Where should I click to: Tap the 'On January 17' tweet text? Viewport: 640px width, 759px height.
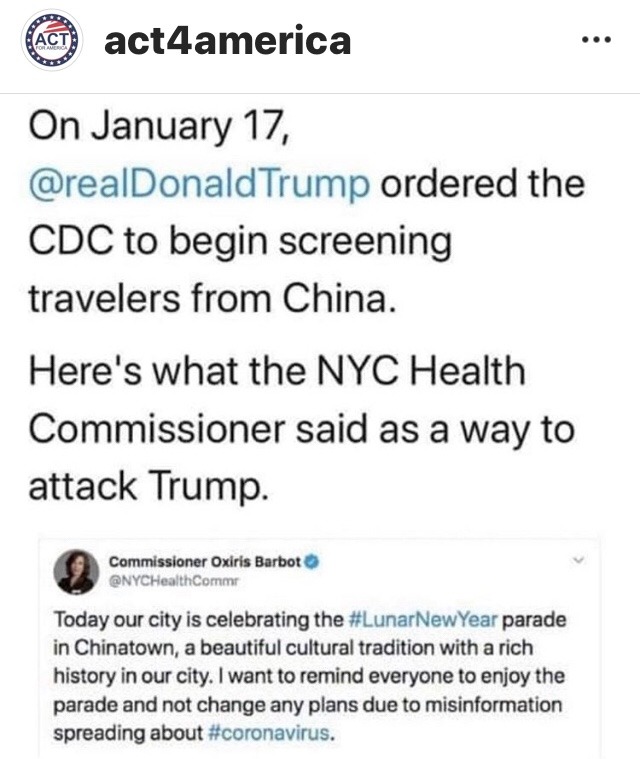point(159,127)
